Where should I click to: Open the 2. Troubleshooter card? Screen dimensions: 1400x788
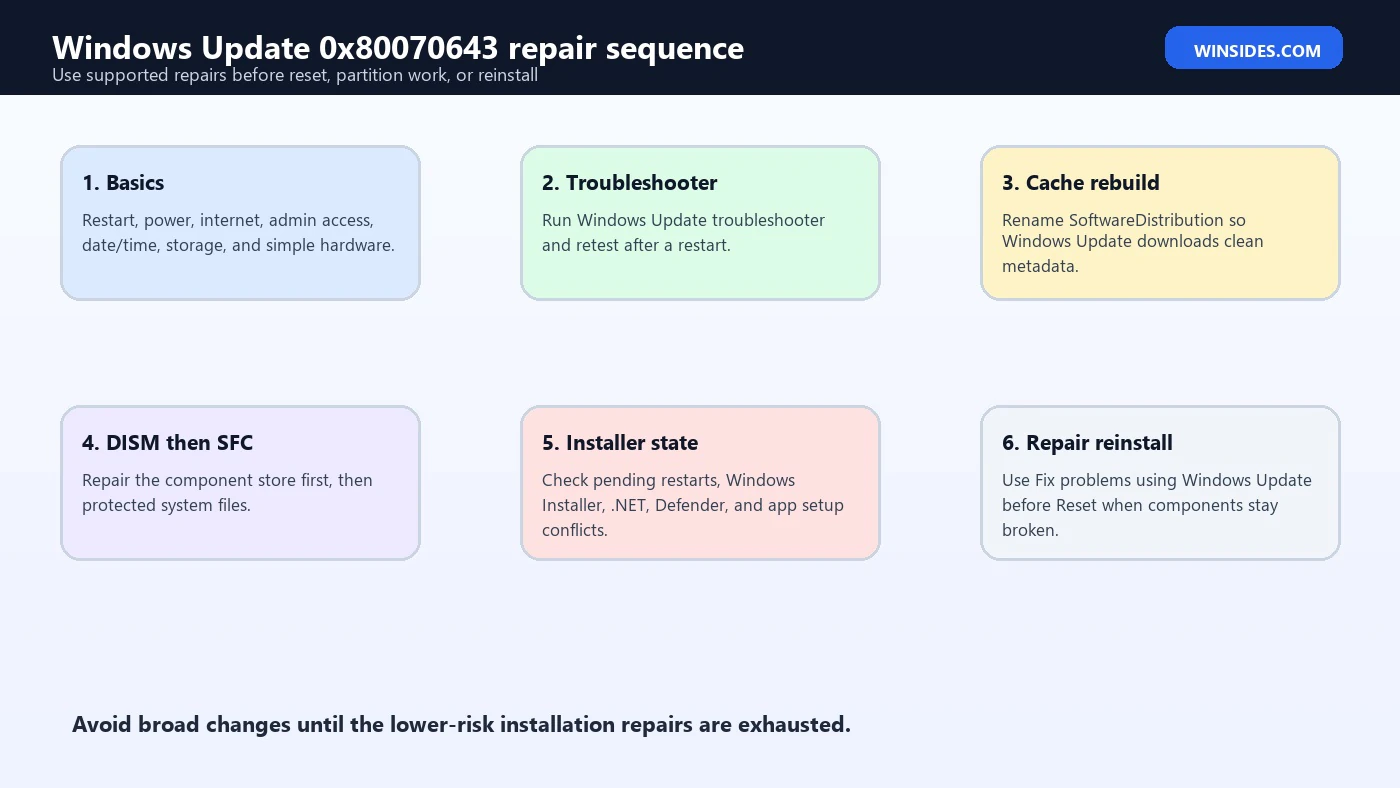click(x=700, y=223)
